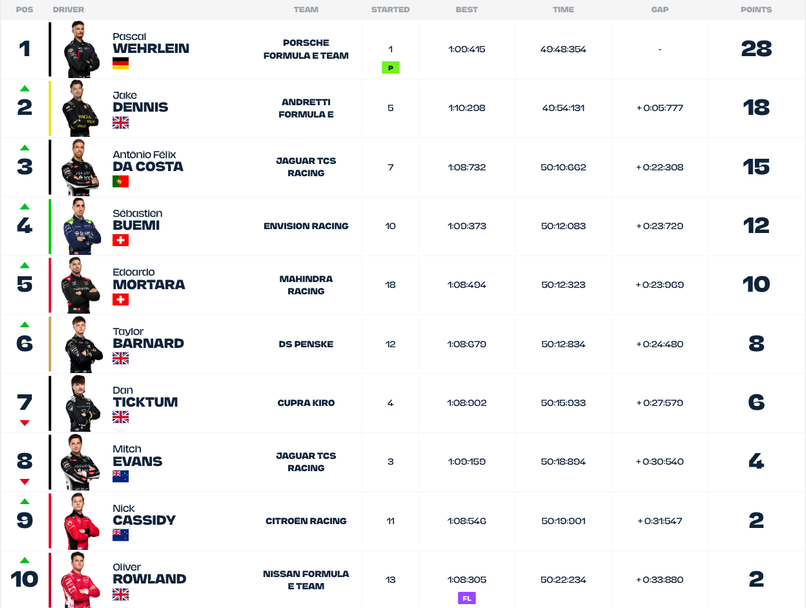
Task: Click the purple FL fastest lap badge
Action: (467, 598)
